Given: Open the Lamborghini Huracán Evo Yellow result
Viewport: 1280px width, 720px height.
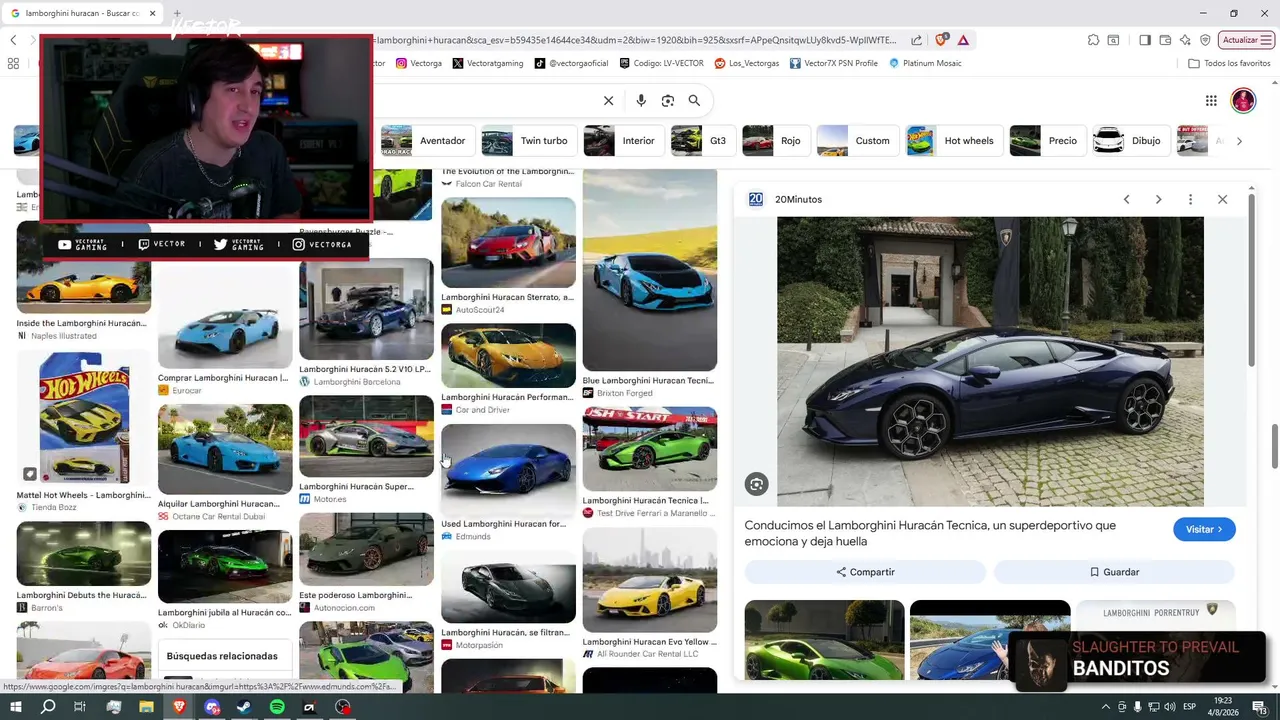Looking at the screenshot, I should click(650, 580).
